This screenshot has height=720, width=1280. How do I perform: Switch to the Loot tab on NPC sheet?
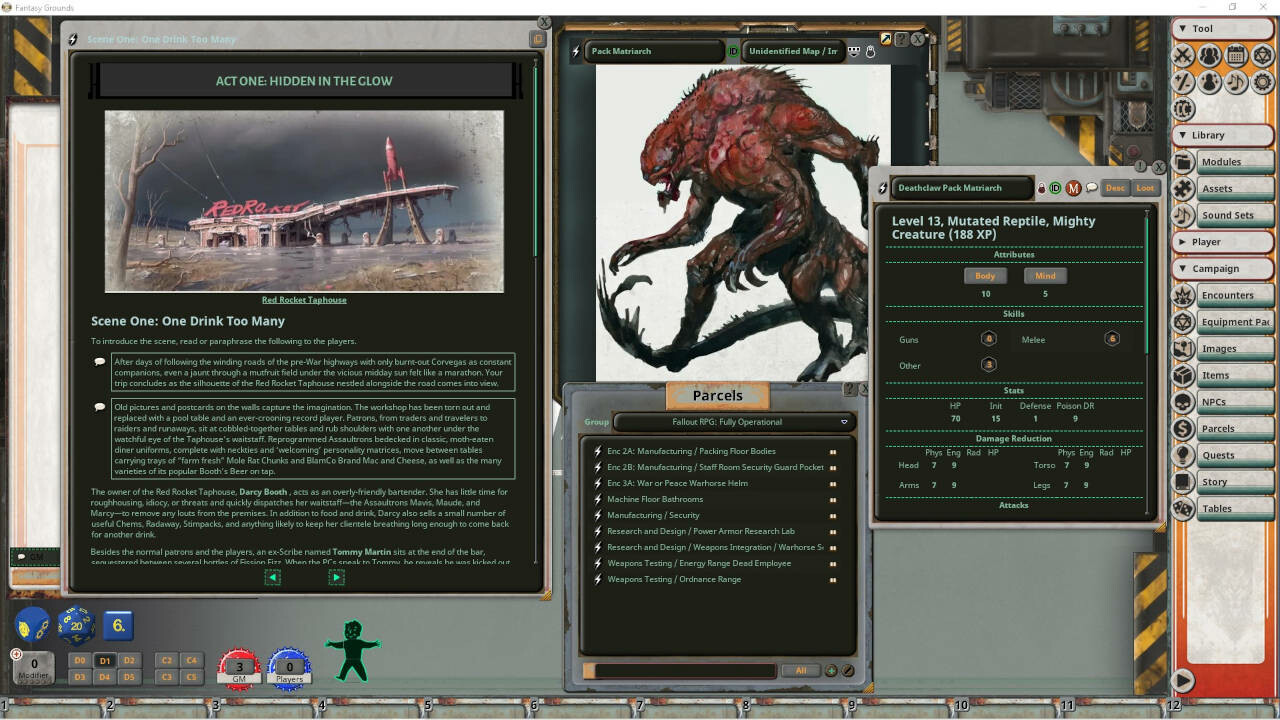1145,188
